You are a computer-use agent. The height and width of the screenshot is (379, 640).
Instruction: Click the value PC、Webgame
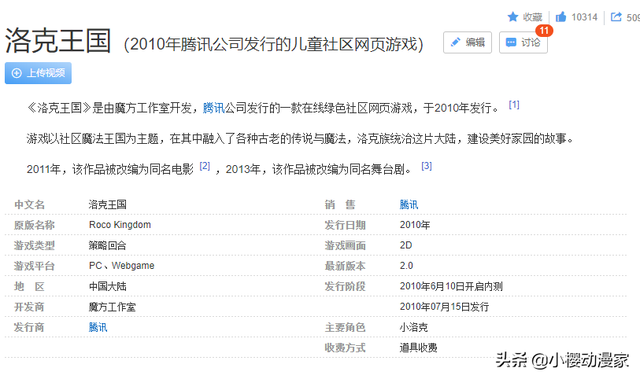coord(122,266)
